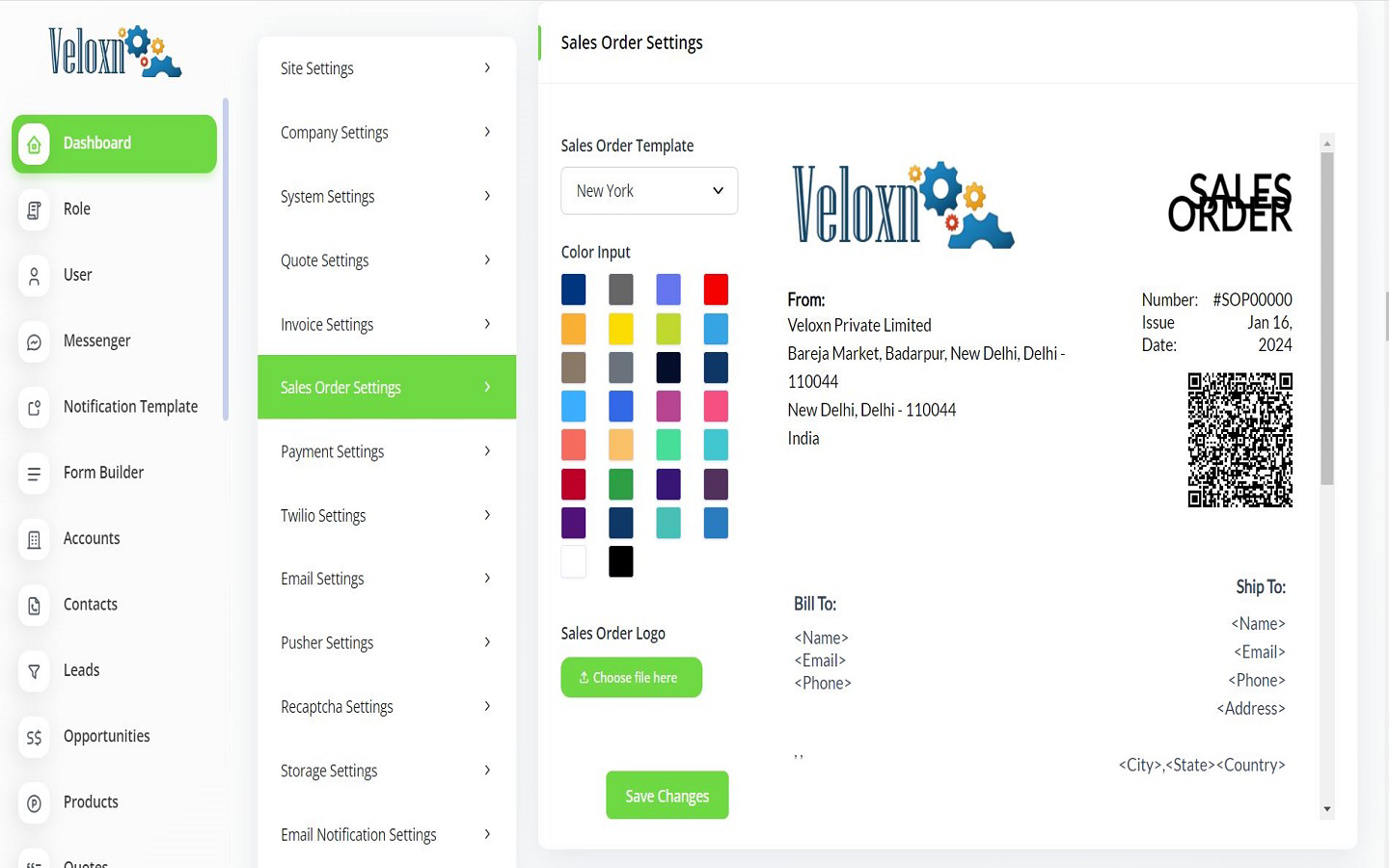Screen dimensions: 1389x868
Task: Select the Quote Settings menu entry
Action: point(386,259)
